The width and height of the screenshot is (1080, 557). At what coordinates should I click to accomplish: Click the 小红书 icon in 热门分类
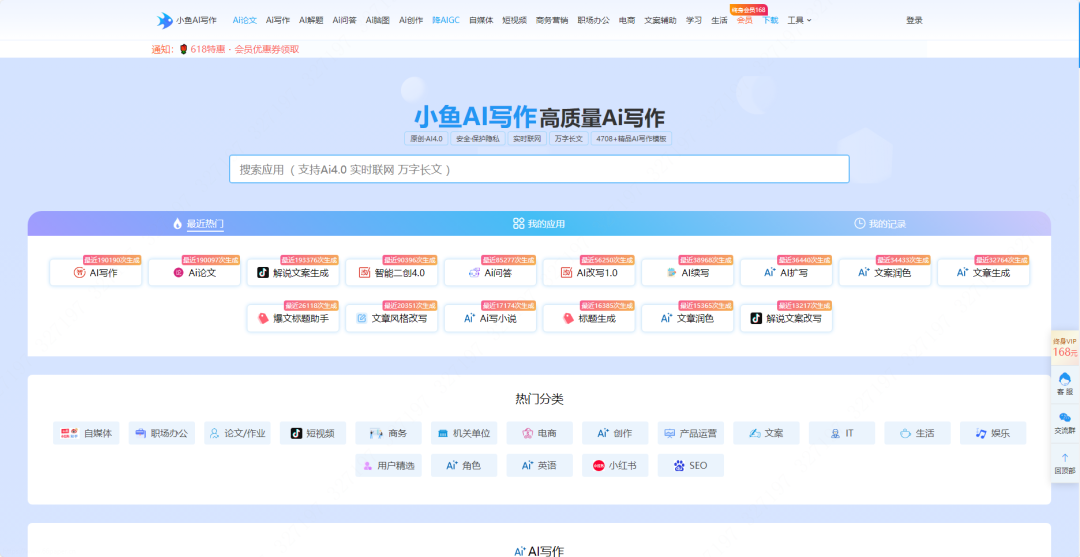[599, 465]
